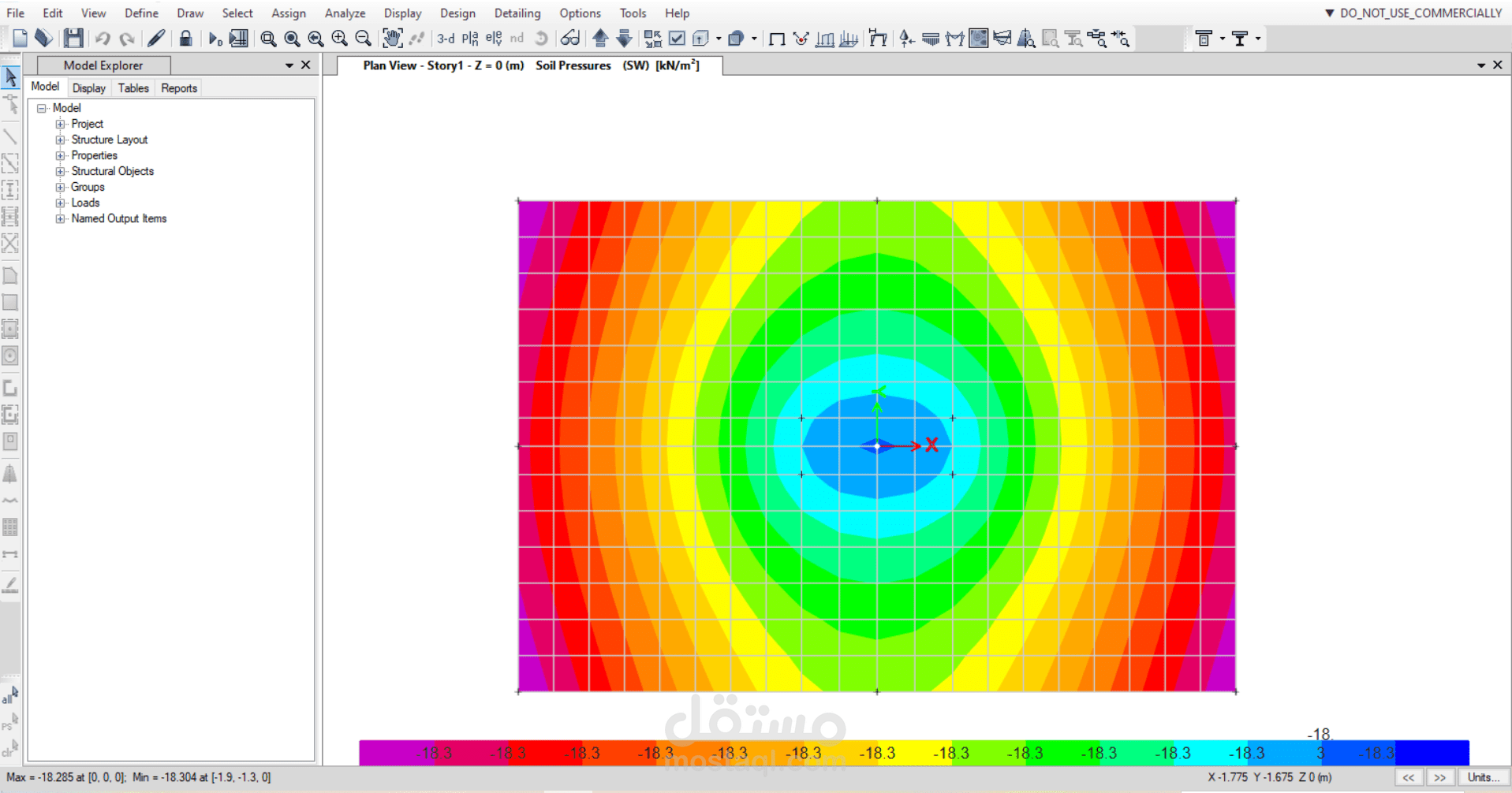This screenshot has width=1512, height=793.
Task: Run the analysis with the play icon
Action: pyautogui.click(x=215, y=38)
